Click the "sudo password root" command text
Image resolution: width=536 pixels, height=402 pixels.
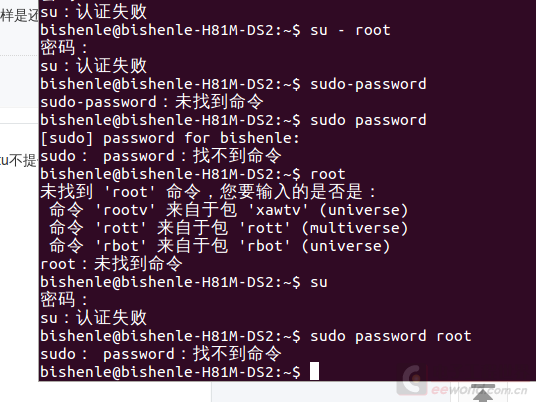pyautogui.click(x=391, y=336)
